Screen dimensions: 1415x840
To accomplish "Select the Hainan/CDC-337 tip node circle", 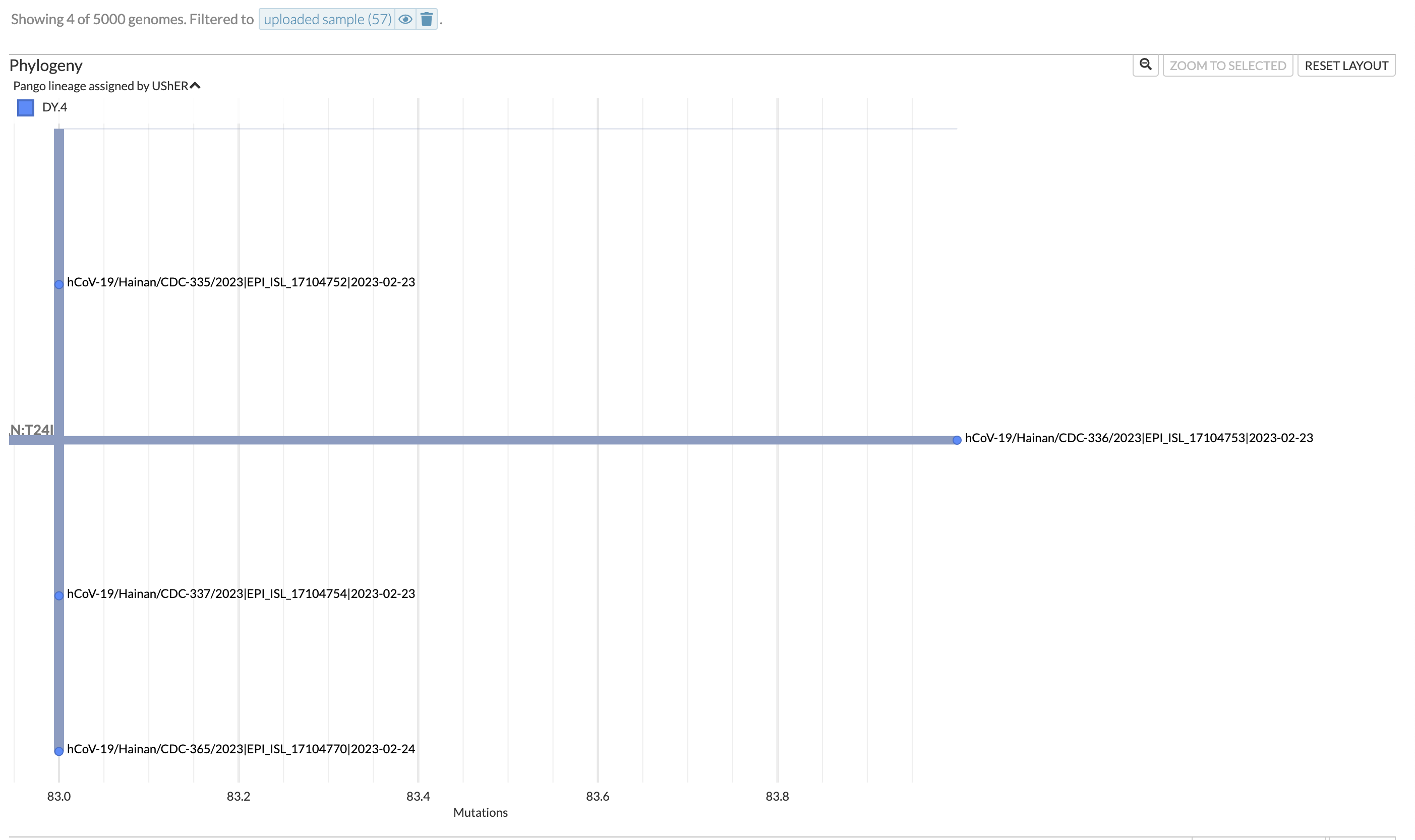I will click(59, 596).
